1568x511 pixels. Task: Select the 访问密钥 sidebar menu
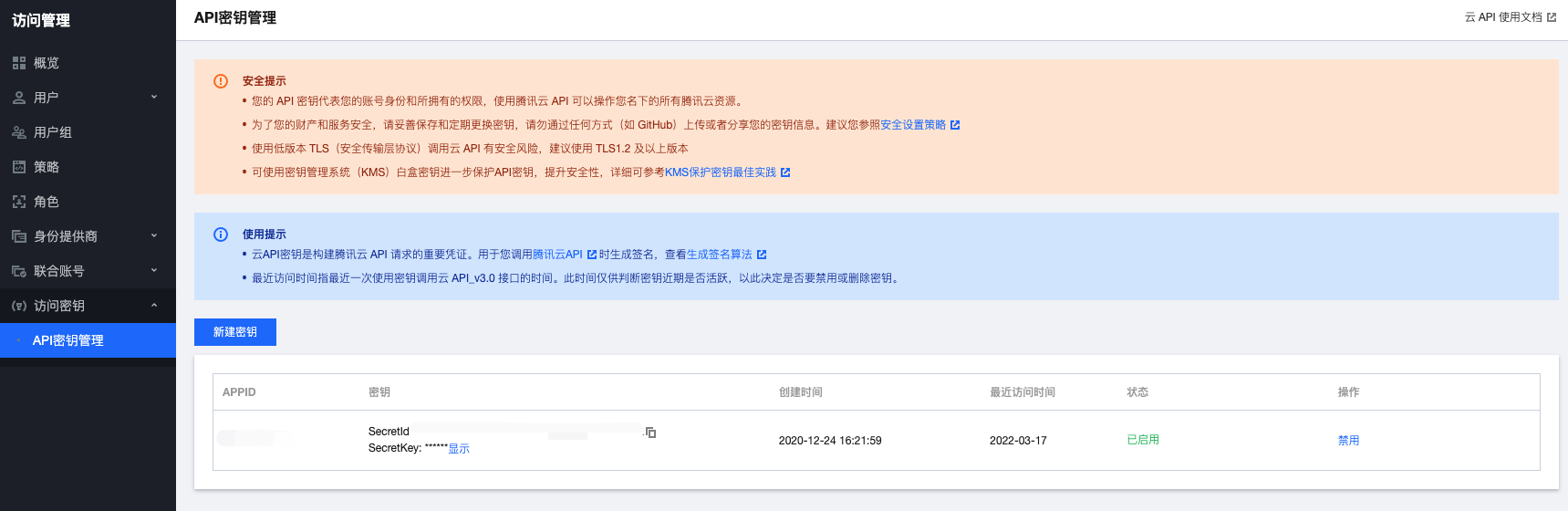[x=88, y=306]
